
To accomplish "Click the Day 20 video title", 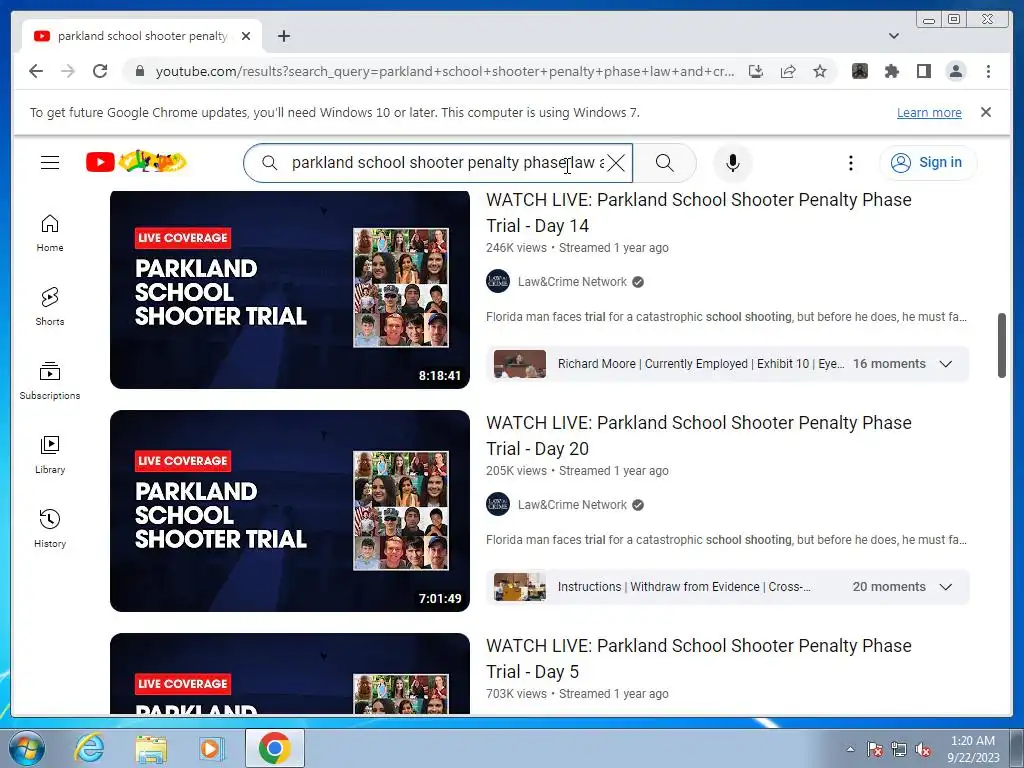I will [698, 436].
